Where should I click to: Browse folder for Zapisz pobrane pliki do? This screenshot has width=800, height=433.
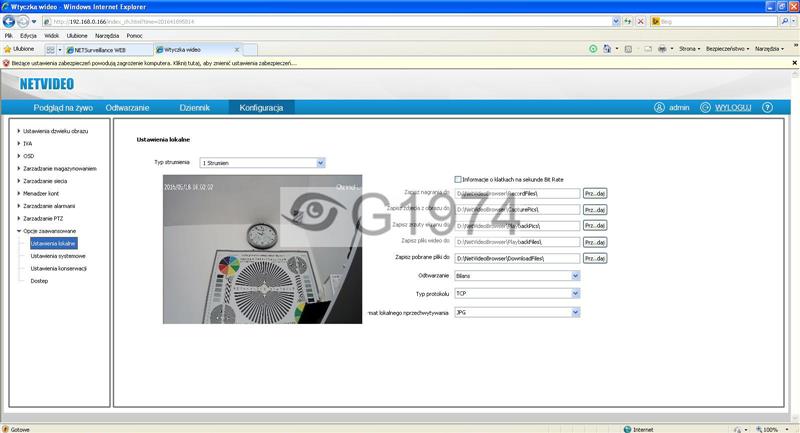pyautogui.click(x=595, y=259)
